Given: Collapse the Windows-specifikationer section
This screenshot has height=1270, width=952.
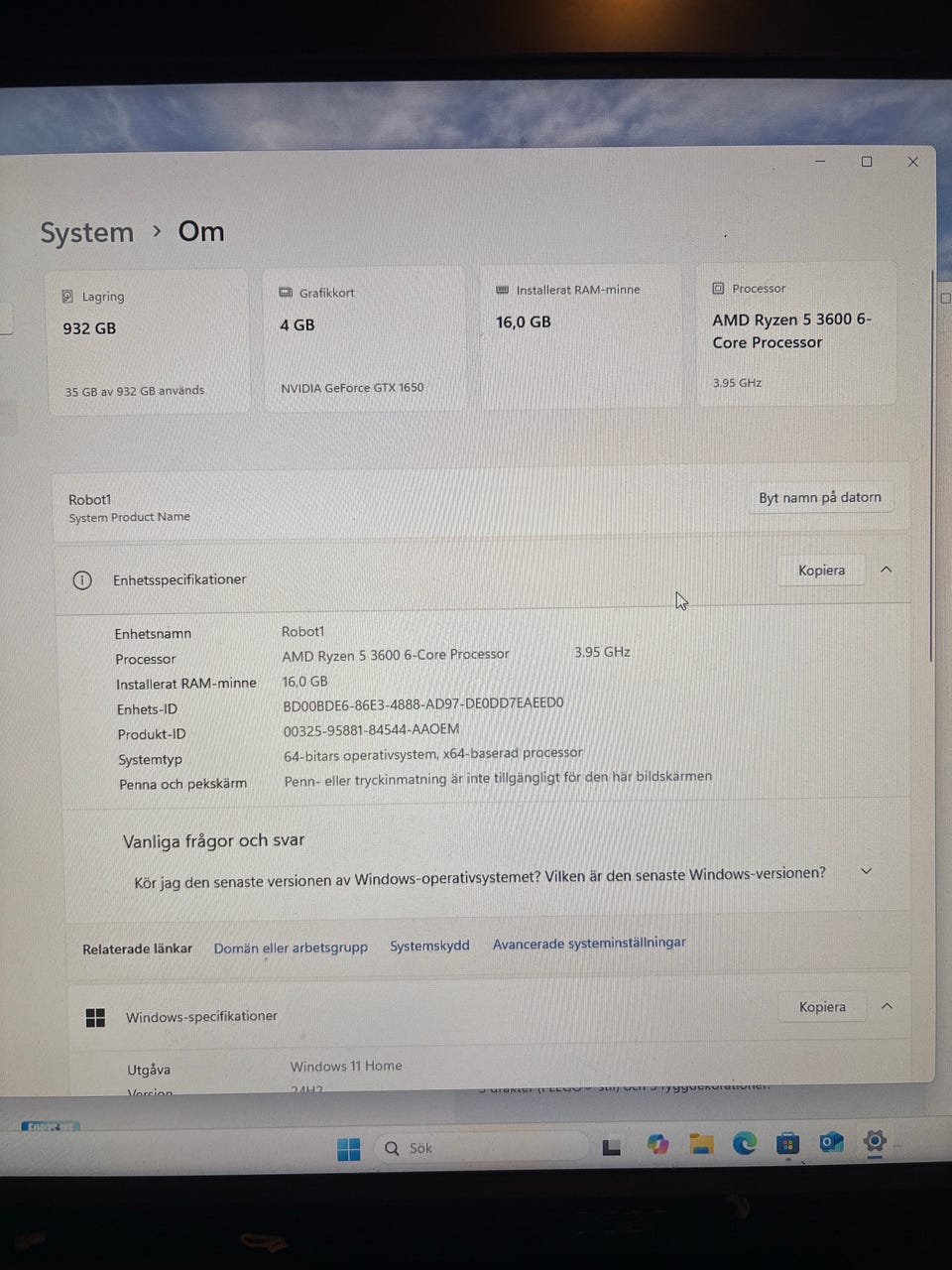Looking at the screenshot, I should click(x=888, y=1006).
